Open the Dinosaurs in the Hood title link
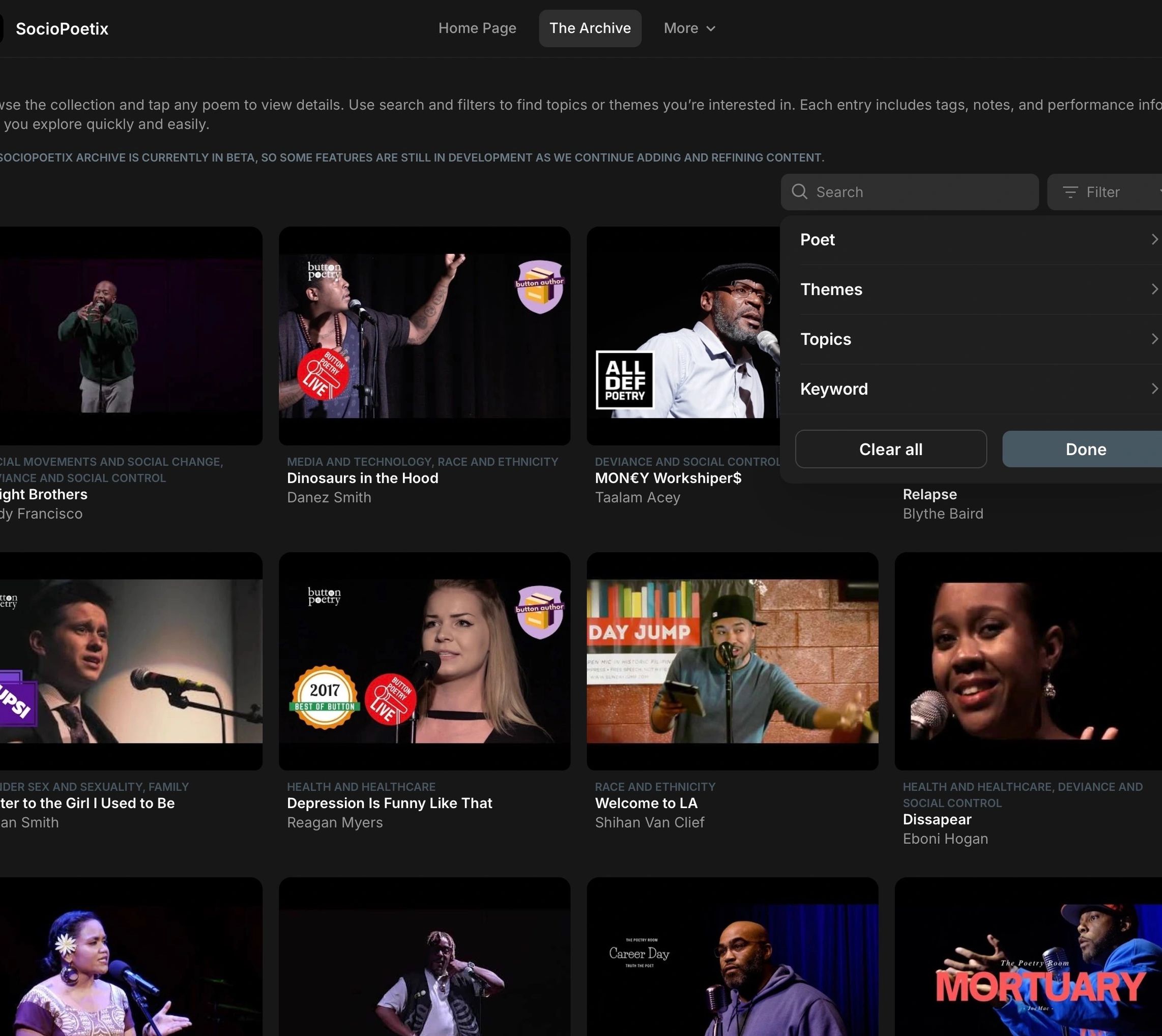1162x1036 pixels. pyautogui.click(x=363, y=478)
